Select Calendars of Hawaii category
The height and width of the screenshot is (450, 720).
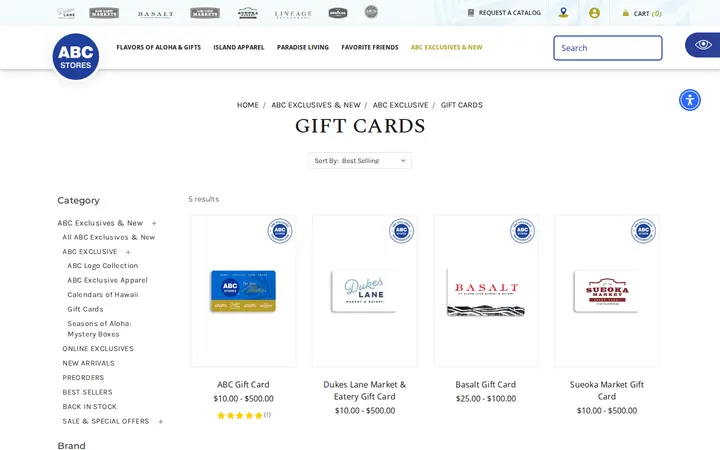pyautogui.click(x=103, y=295)
